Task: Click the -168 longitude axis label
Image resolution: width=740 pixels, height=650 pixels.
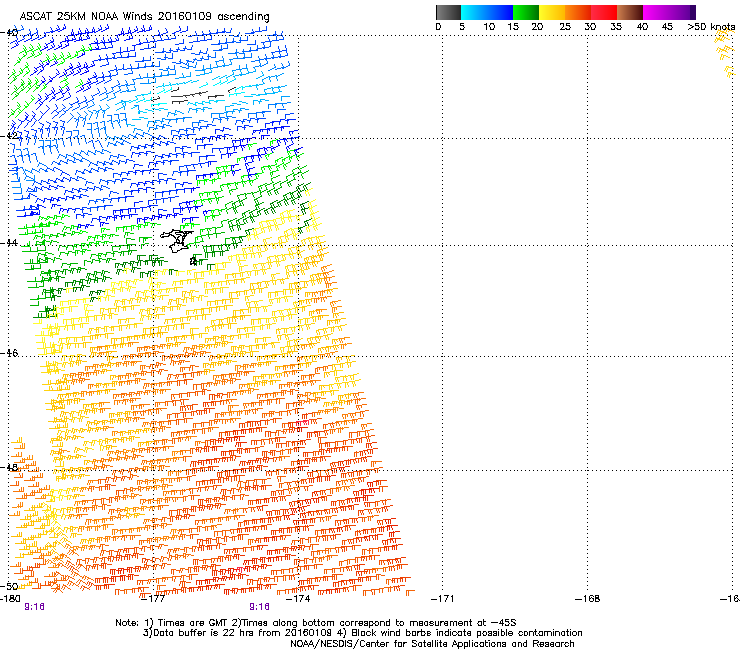Action: [x=587, y=599]
